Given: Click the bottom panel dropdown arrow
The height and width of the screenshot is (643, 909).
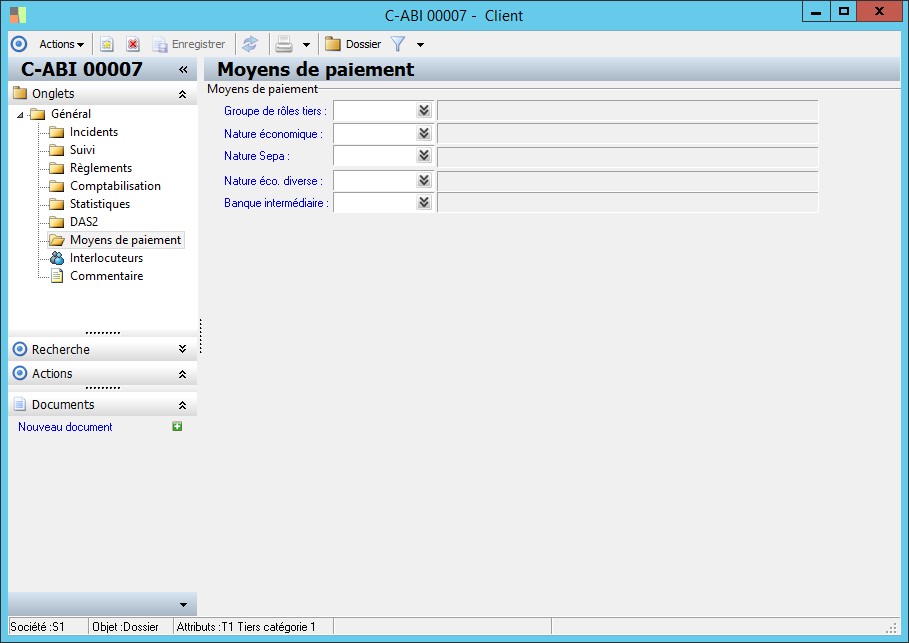Looking at the screenshot, I should (x=183, y=605).
